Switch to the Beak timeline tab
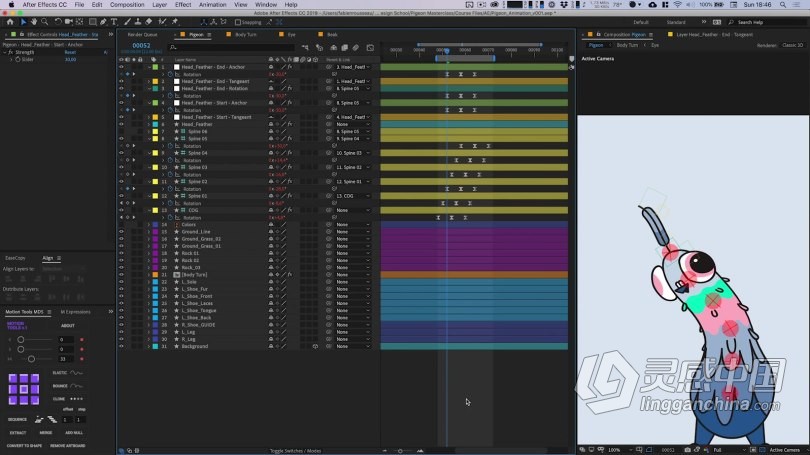Screen dimensions: 810x455 pyautogui.click(x=332, y=35)
